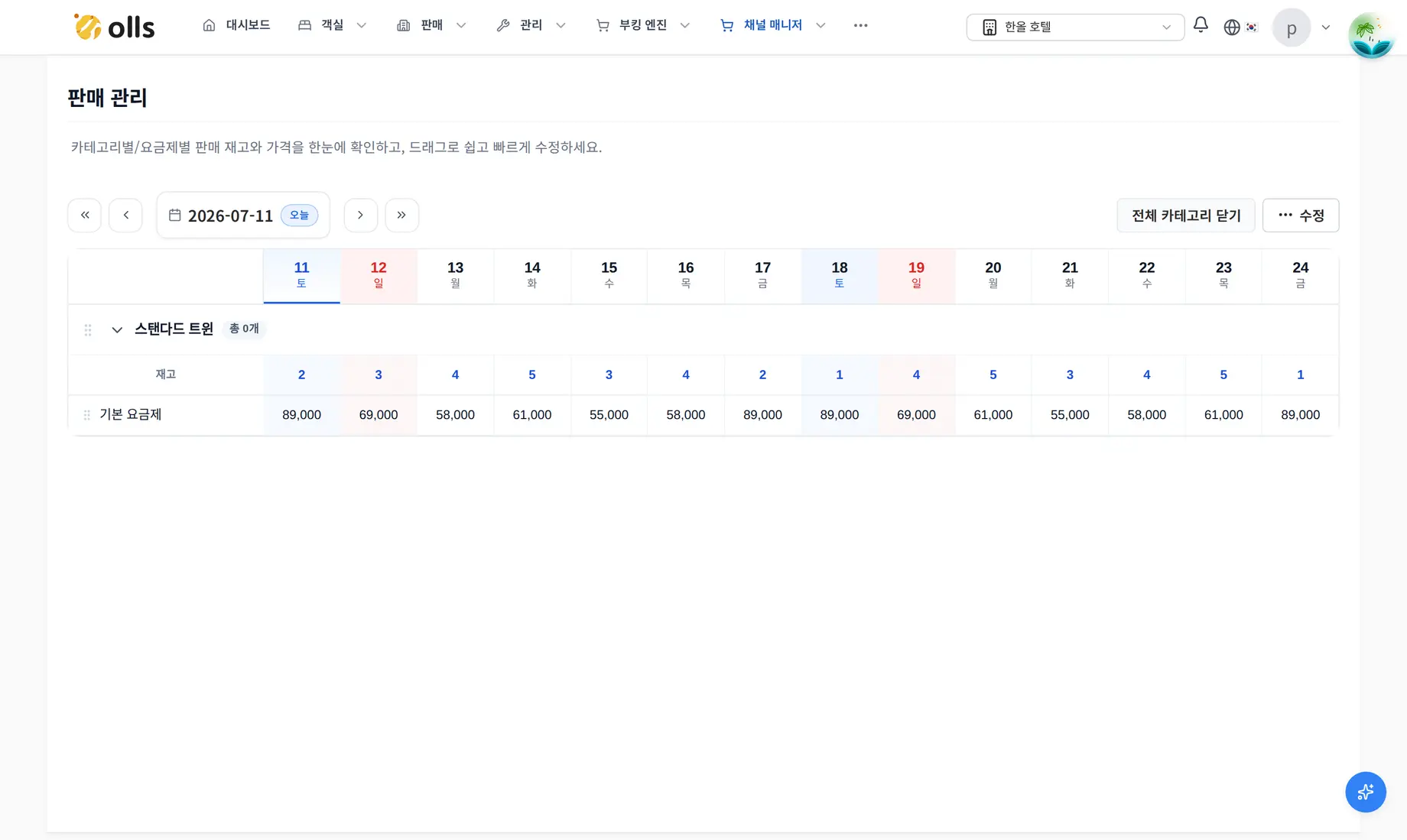Screen dimensions: 1407x840
Task: Click the 기본 요금제 row label
Action: click(130, 414)
